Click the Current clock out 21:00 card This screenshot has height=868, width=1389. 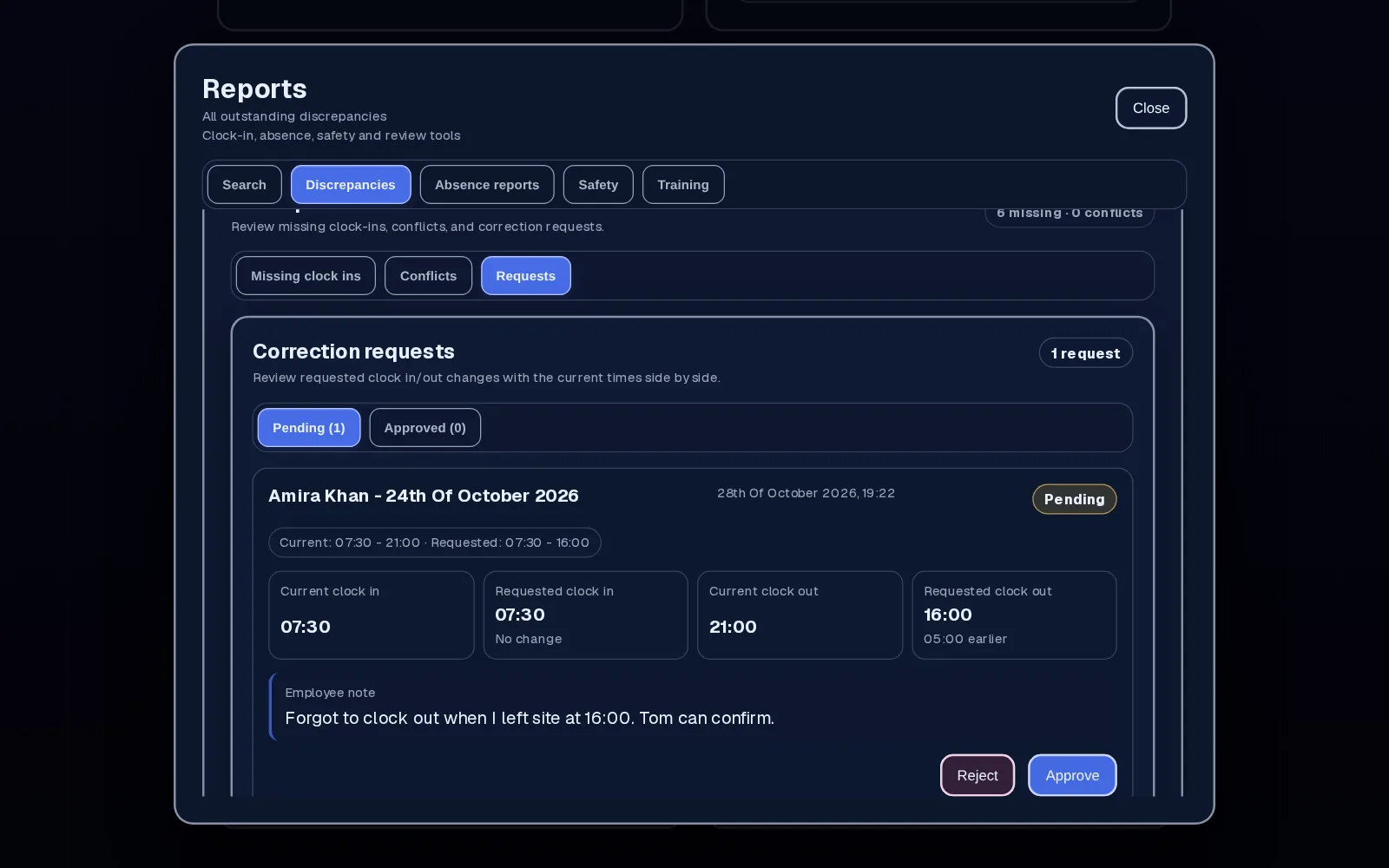click(x=800, y=615)
